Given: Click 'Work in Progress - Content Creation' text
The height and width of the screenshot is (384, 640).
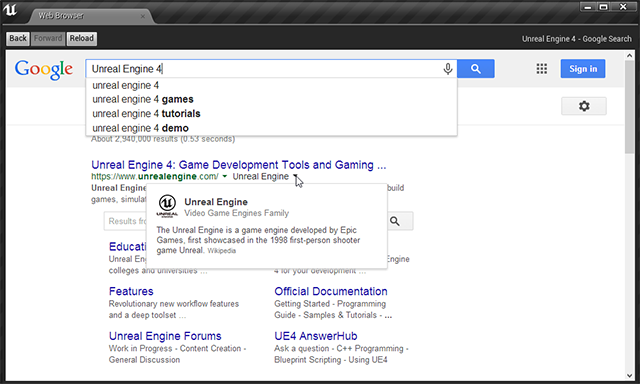Looking at the screenshot, I should tap(177, 348).
